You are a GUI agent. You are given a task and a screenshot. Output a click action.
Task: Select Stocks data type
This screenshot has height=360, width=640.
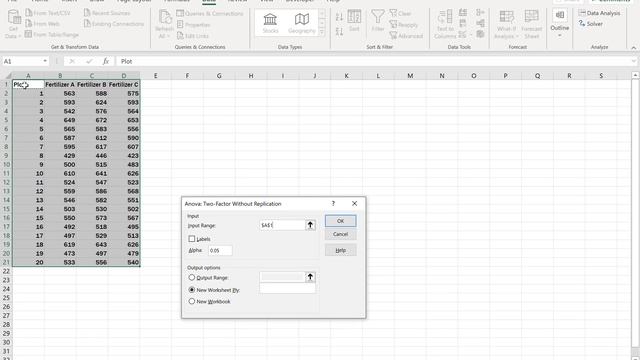(270, 23)
